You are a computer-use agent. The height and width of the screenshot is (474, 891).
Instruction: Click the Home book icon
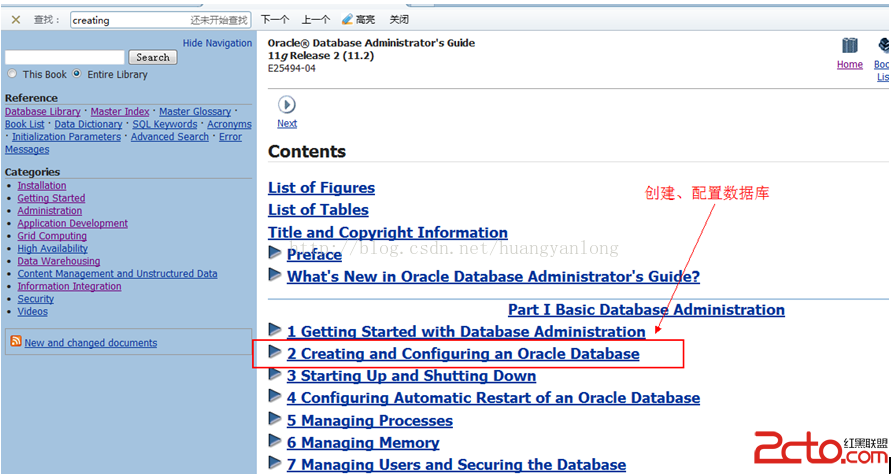[850, 46]
